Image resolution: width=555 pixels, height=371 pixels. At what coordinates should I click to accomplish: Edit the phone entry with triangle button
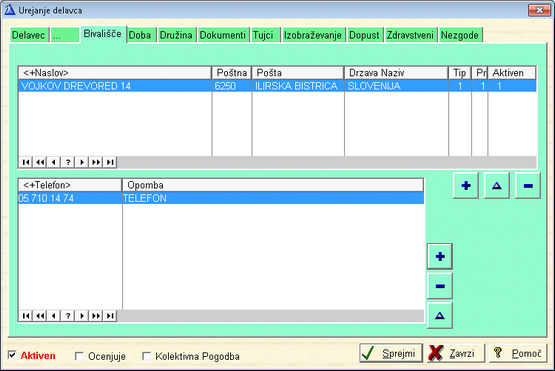click(440, 315)
